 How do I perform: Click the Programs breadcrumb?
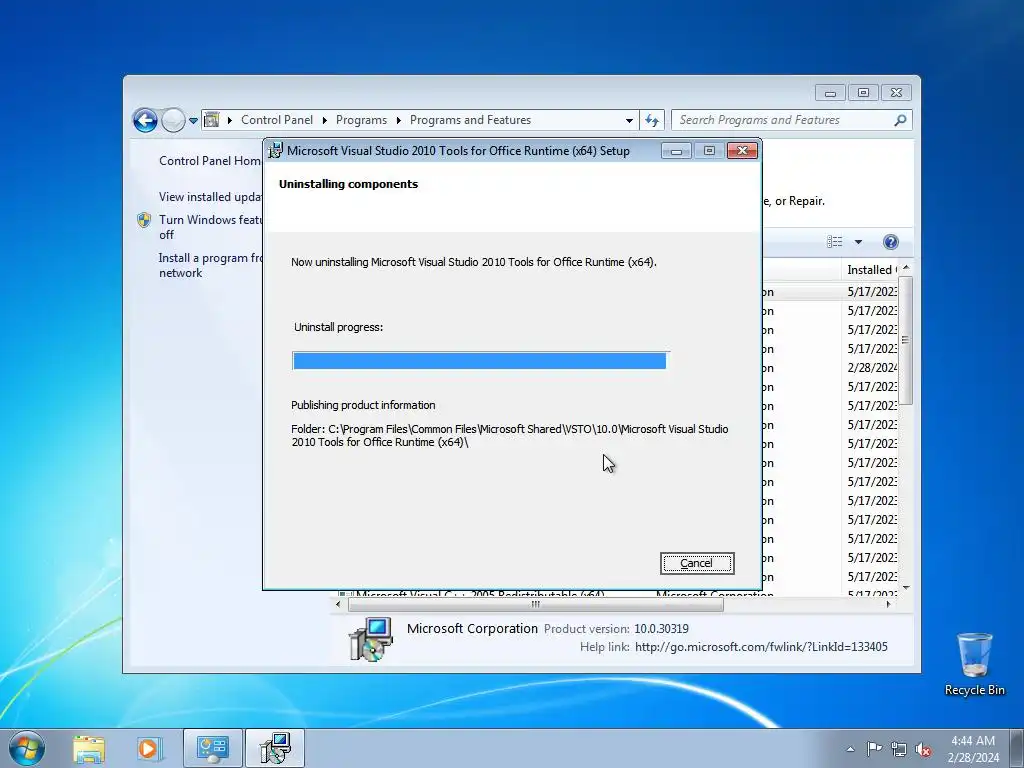(361, 120)
